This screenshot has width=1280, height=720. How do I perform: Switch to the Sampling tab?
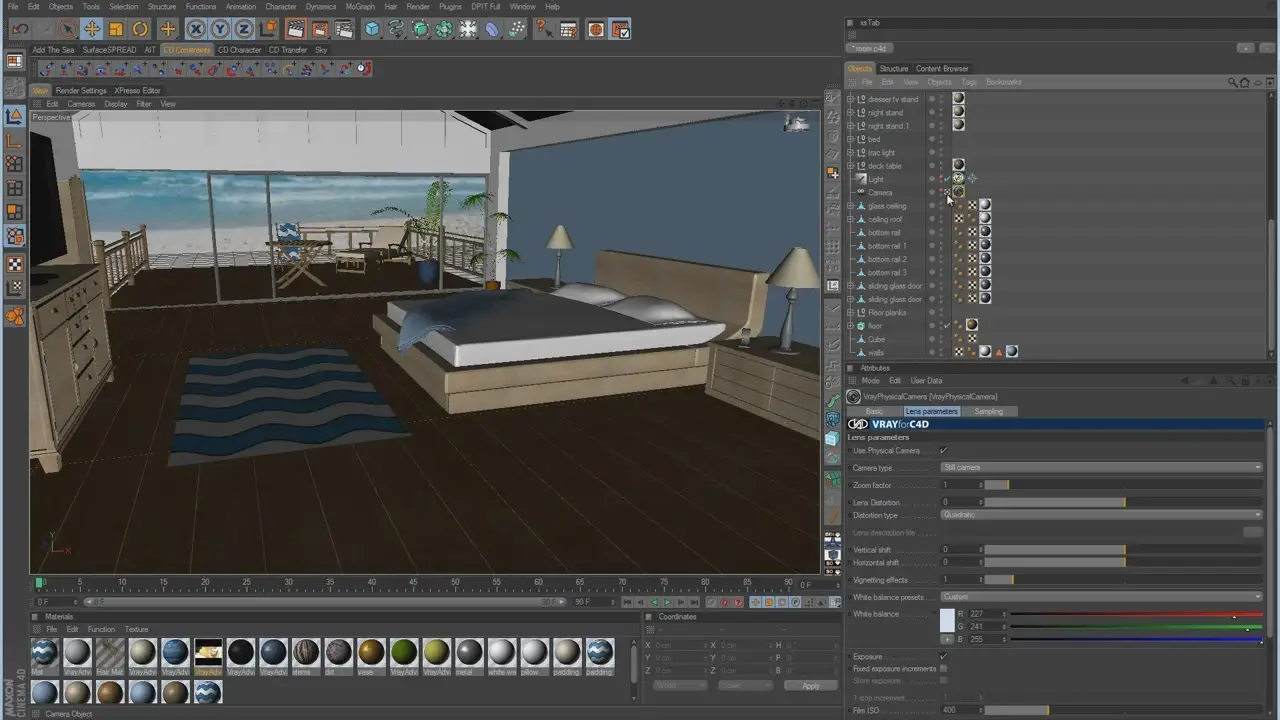pyautogui.click(x=988, y=412)
